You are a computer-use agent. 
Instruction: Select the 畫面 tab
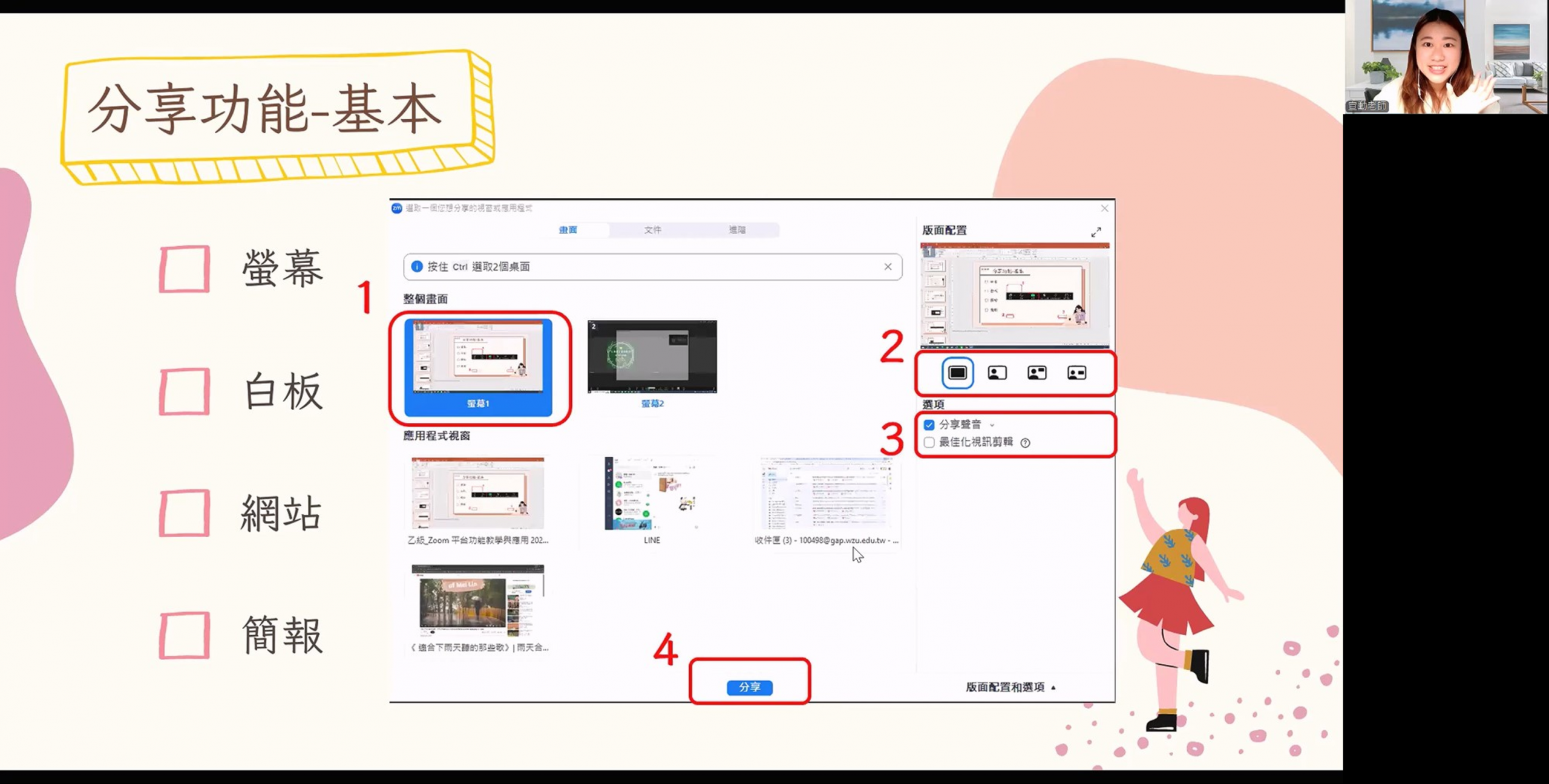[x=568, y=230]
